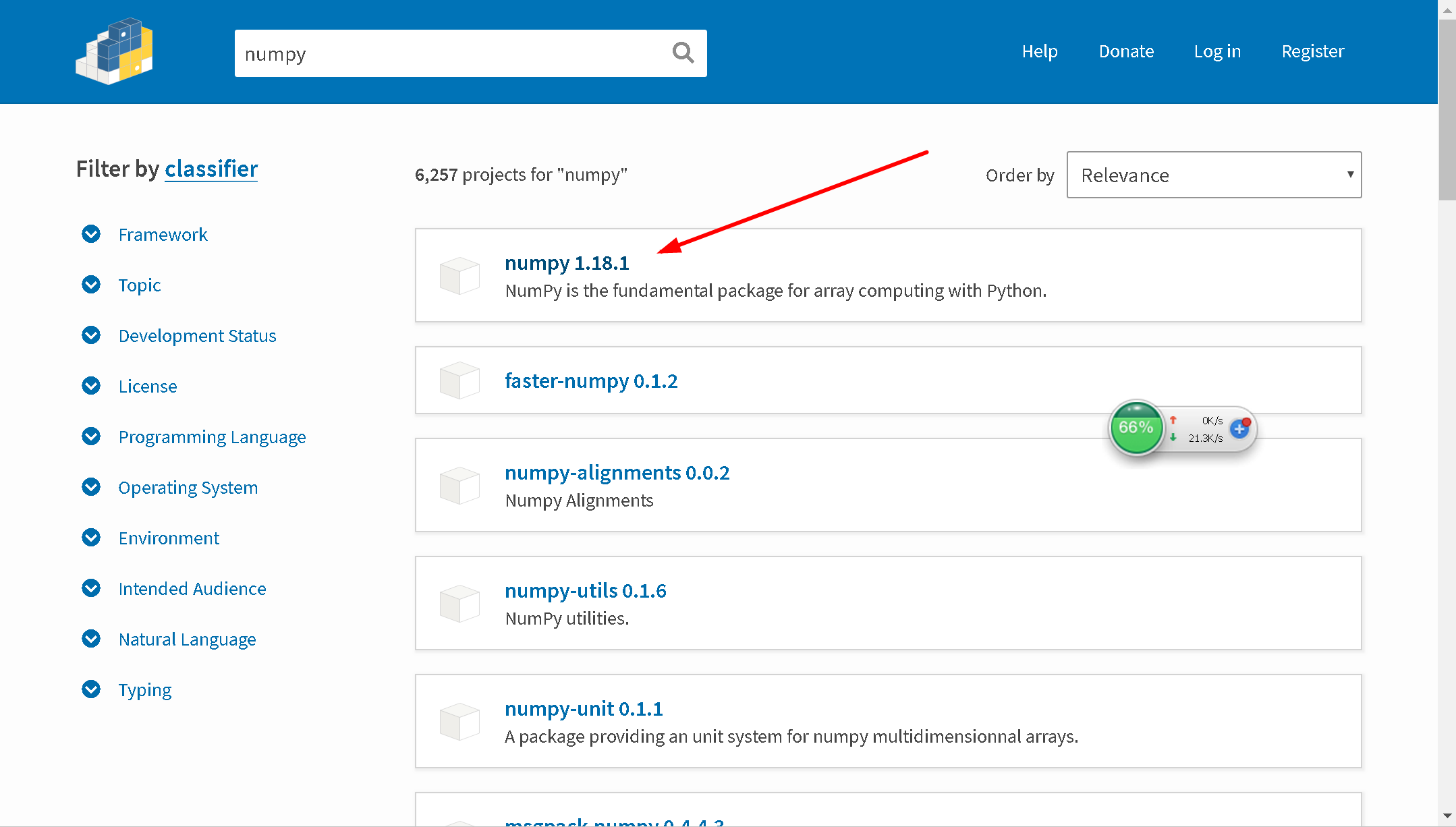Open the Help menu item
Viewport: 1456px width, 827px height.
[x=1039, y=51]
